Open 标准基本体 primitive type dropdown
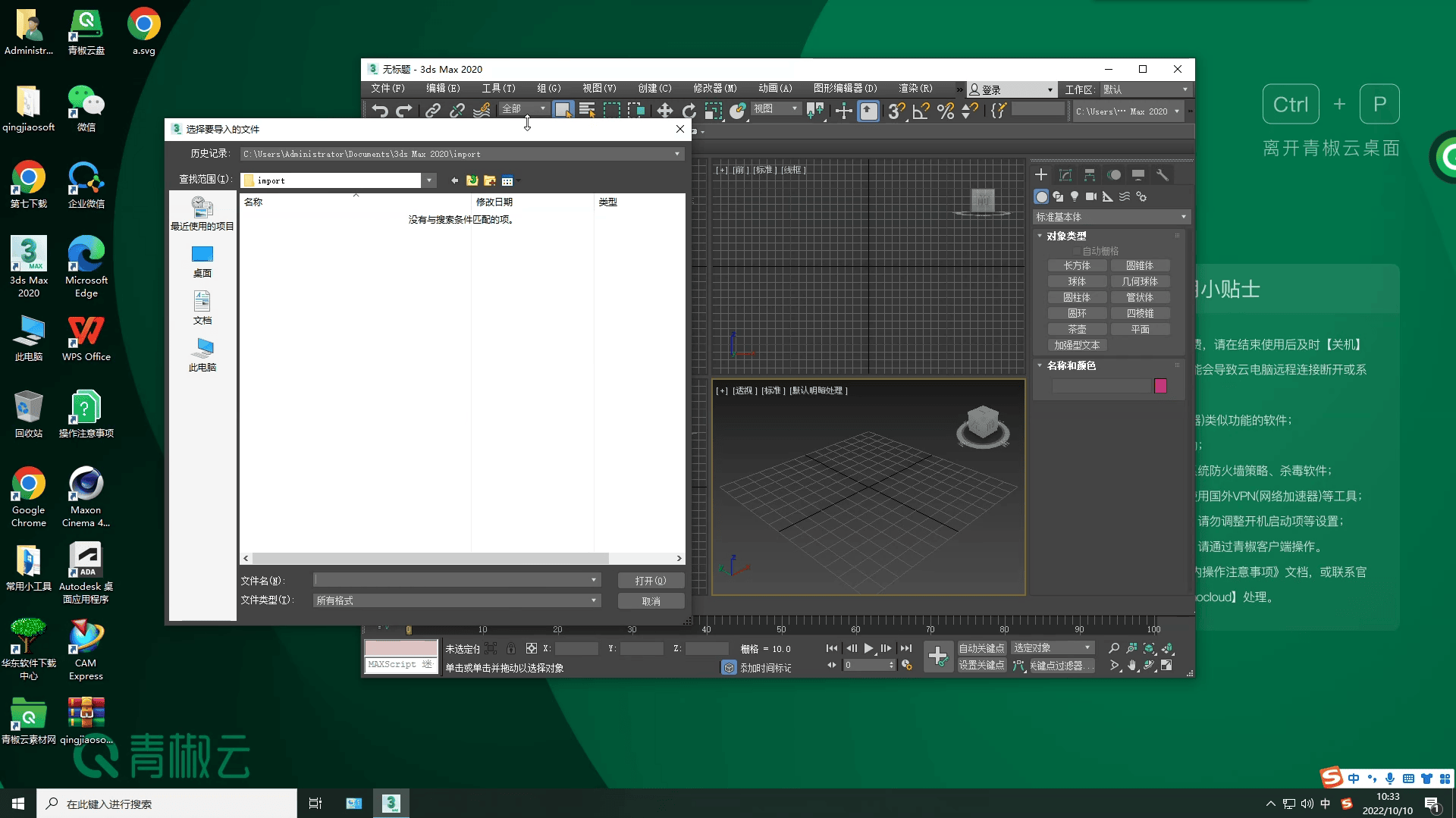This screenshot has width=1456, height=818. click(1111, 217)
